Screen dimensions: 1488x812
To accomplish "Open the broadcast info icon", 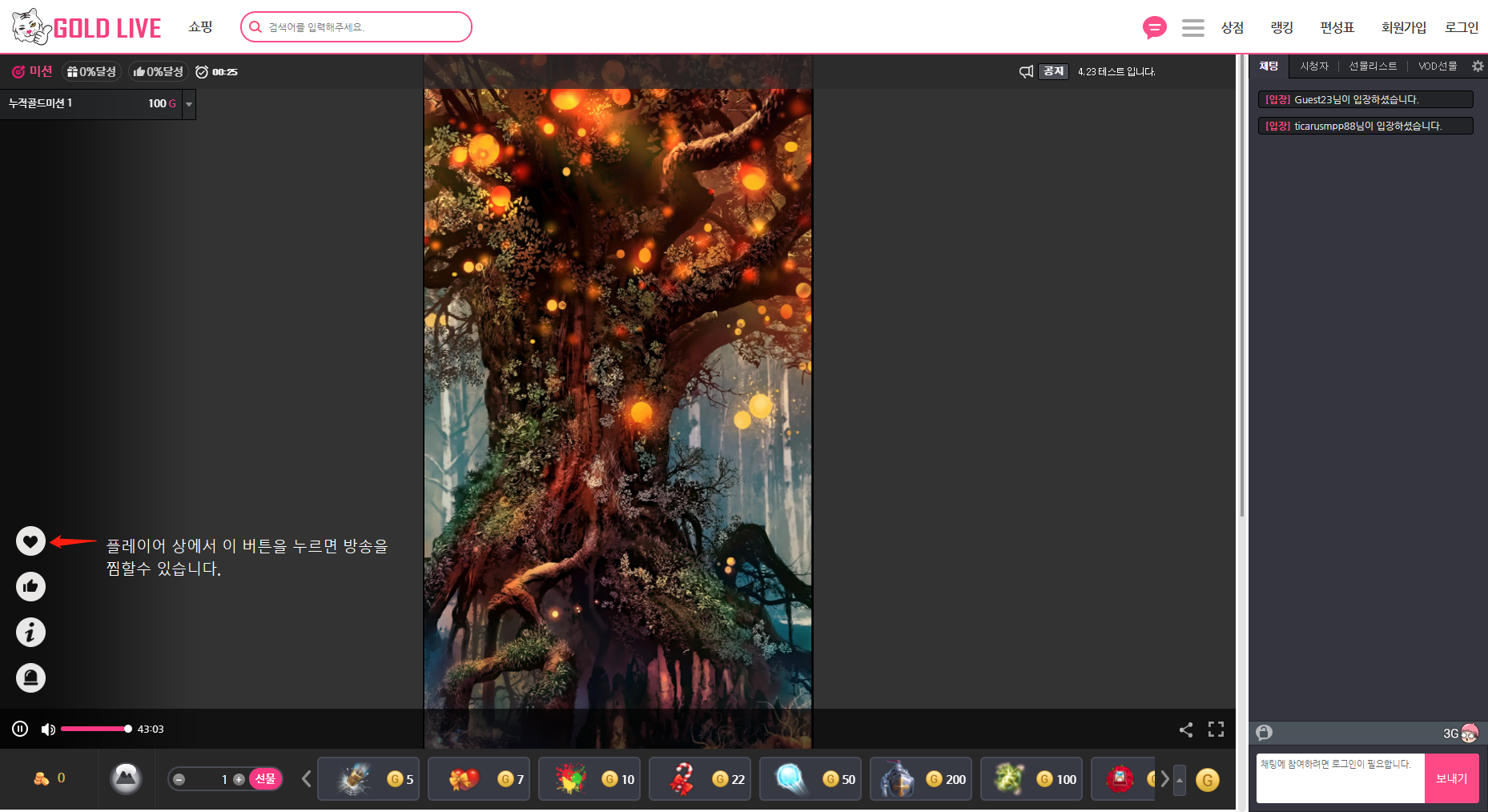I will pos(30,633).
